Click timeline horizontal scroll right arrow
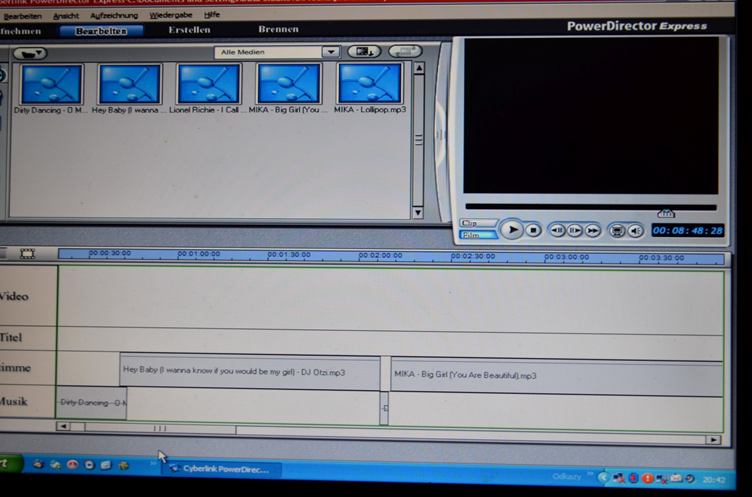The image size is (752, 497). [x=713, y=439]
